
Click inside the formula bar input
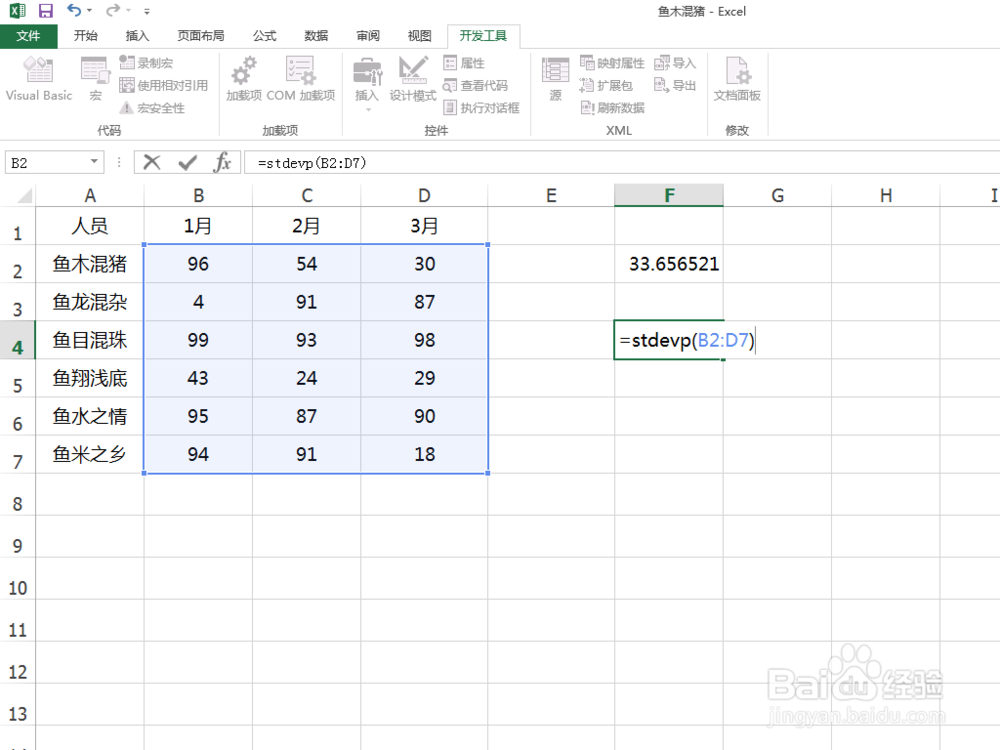coord(622,163)
